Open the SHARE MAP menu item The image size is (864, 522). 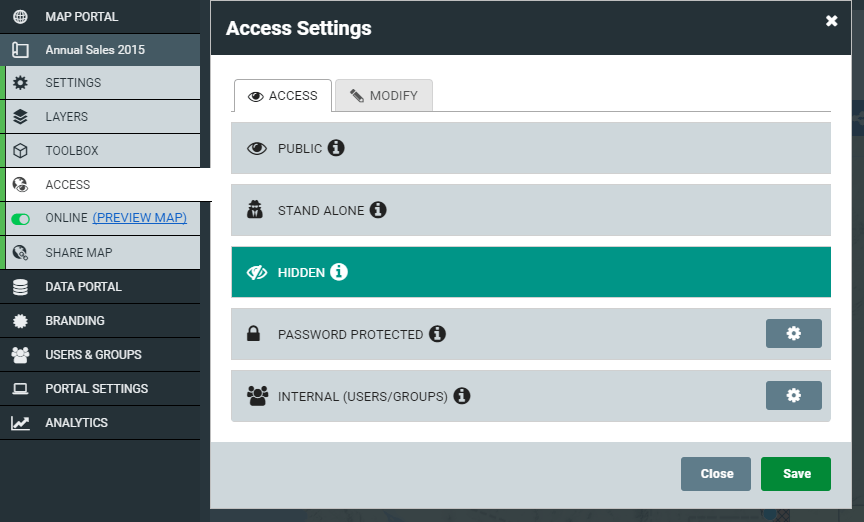(x=102, y=252)
